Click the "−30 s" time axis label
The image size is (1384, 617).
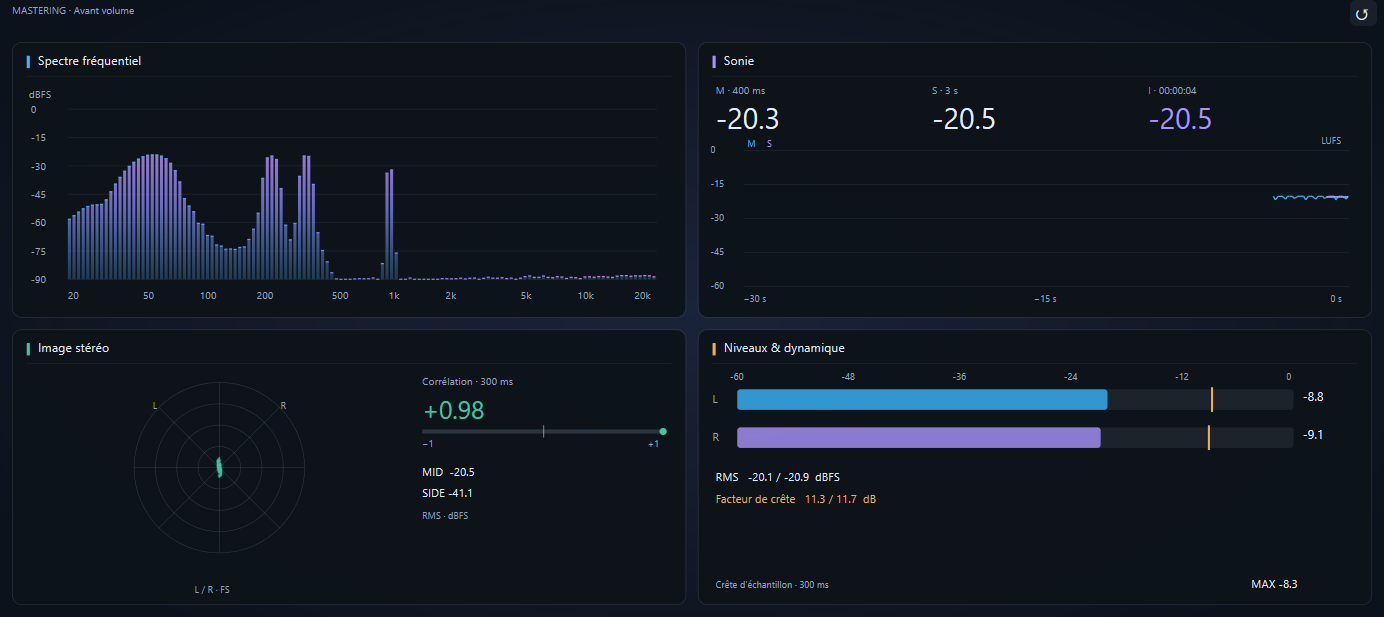click(756, 299)
